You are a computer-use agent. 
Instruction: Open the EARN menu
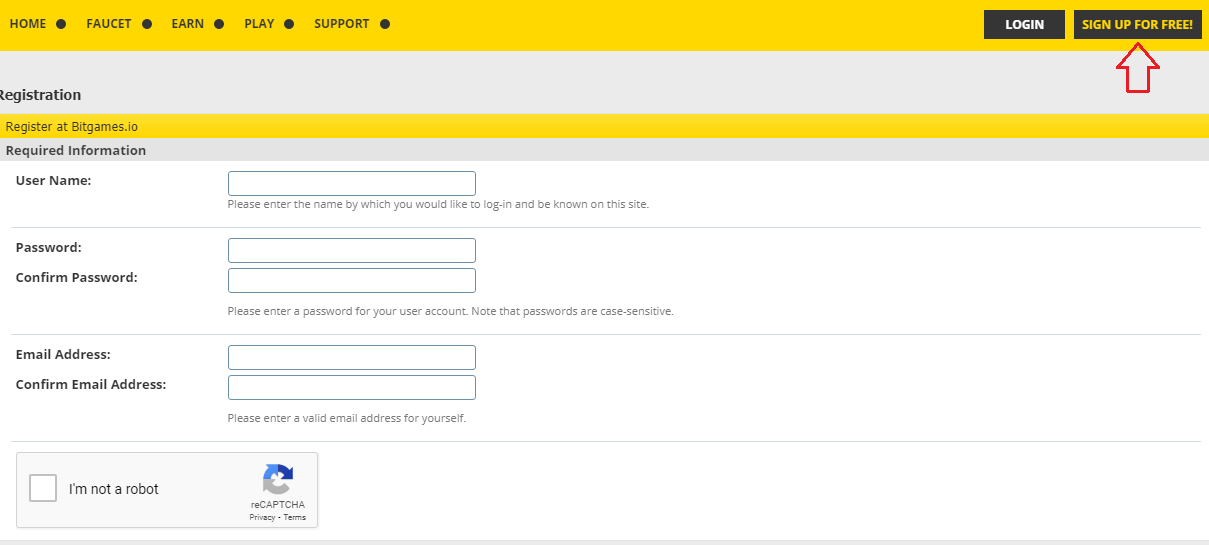pyautogui.click(x=187, y=24)
